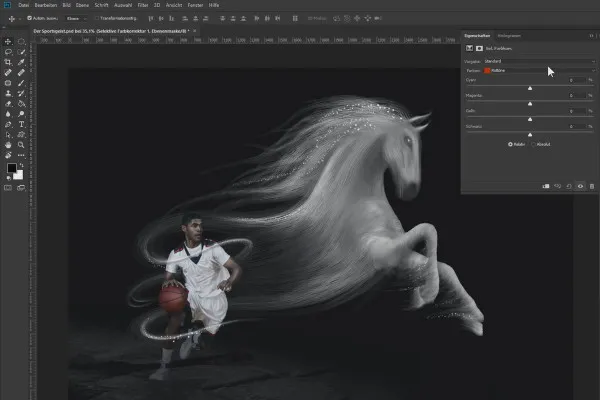Select the Lasso tool
The height and width of the screenshot is (400, 600).
click(8, 52)
